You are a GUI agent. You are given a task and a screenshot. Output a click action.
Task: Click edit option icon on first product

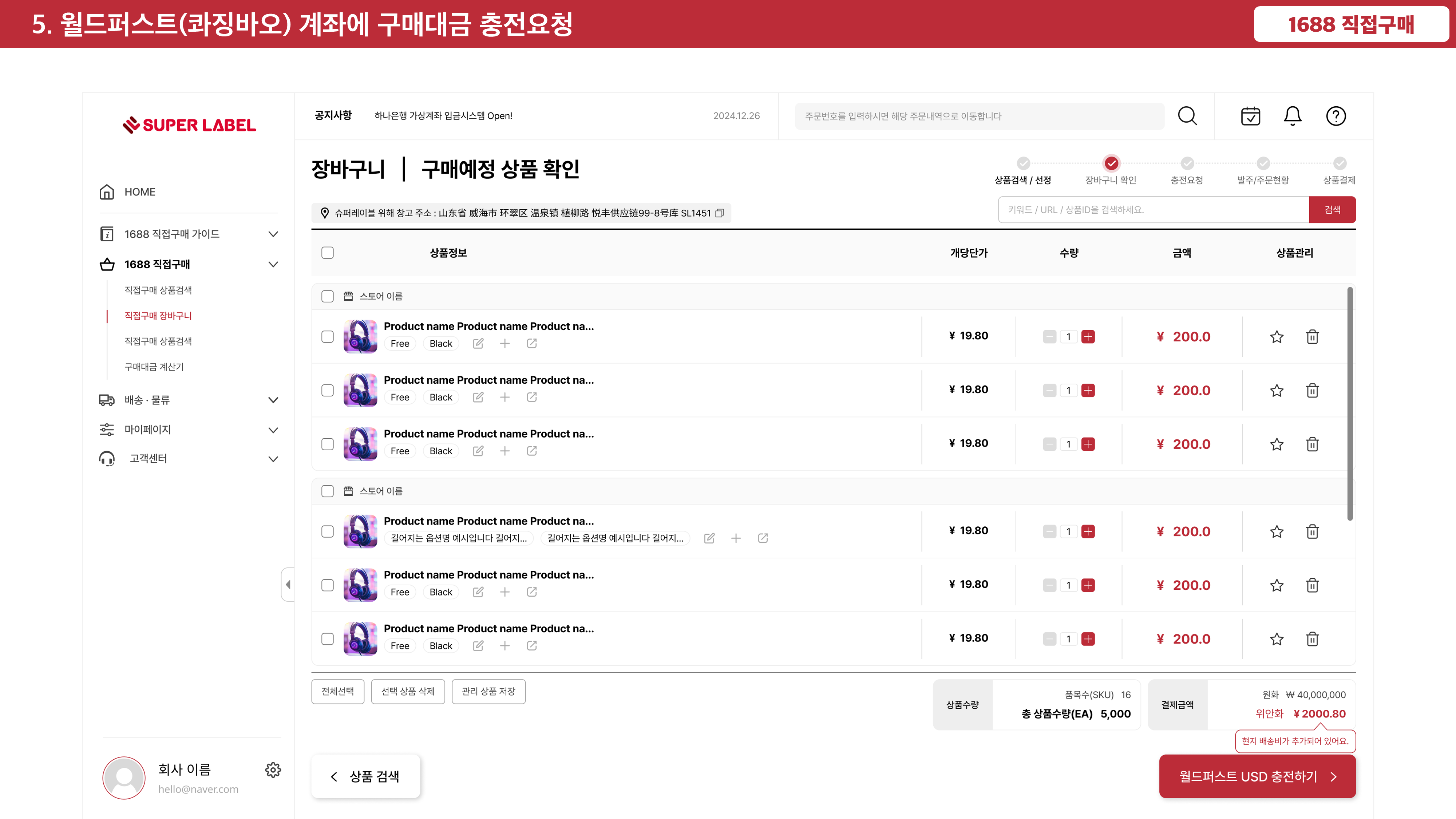tap(478, 344)
